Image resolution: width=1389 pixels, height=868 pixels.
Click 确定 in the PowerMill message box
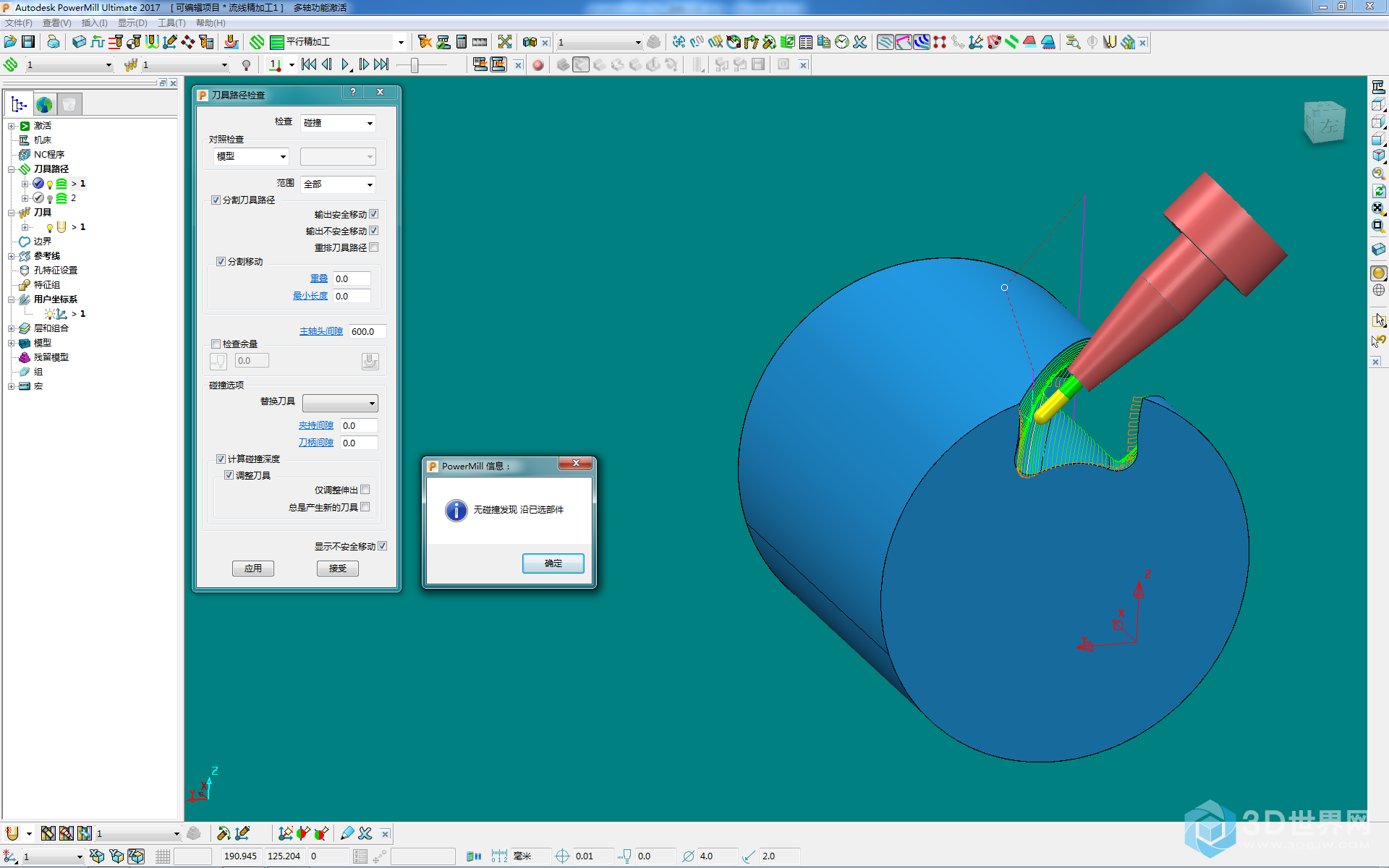click(553, 563)
